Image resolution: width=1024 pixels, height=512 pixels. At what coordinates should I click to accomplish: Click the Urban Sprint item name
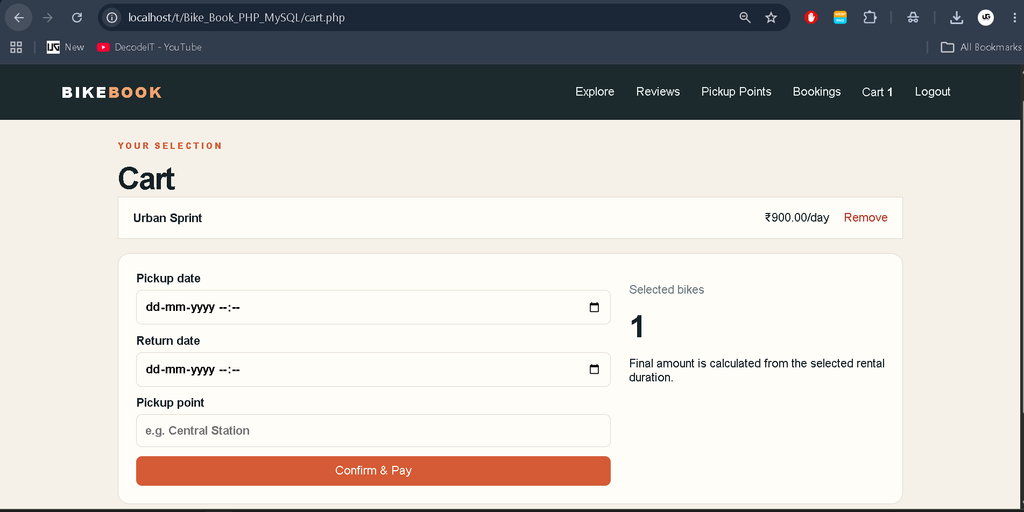[x=167, y=218]
